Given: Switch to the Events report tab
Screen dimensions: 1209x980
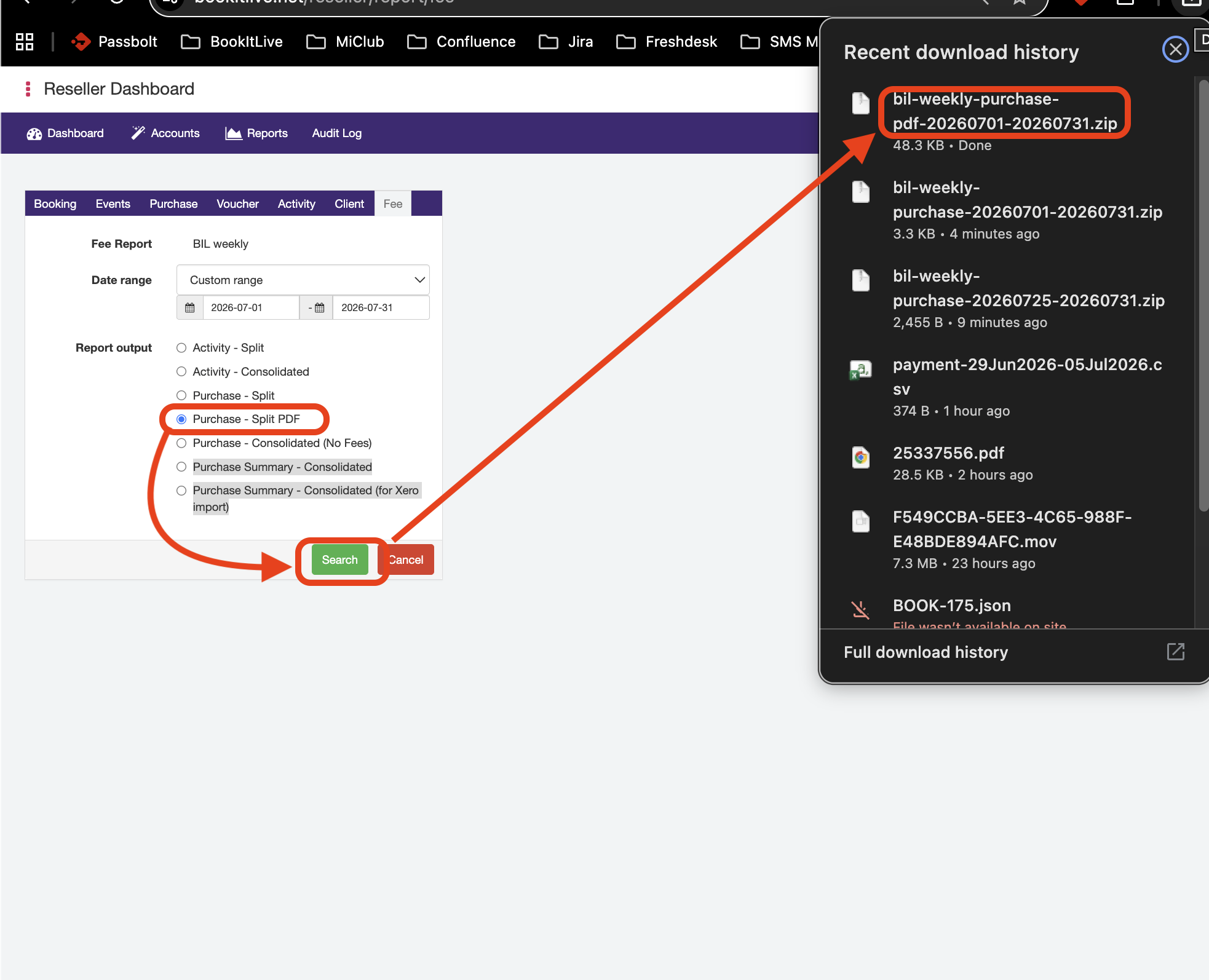Looking at the screenshot, I should click(113, 204).
